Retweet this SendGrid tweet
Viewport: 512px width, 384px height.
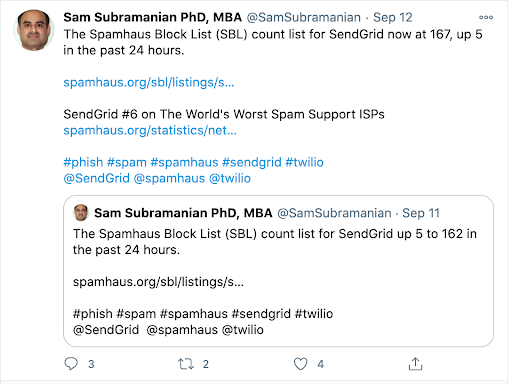[186, 364]
